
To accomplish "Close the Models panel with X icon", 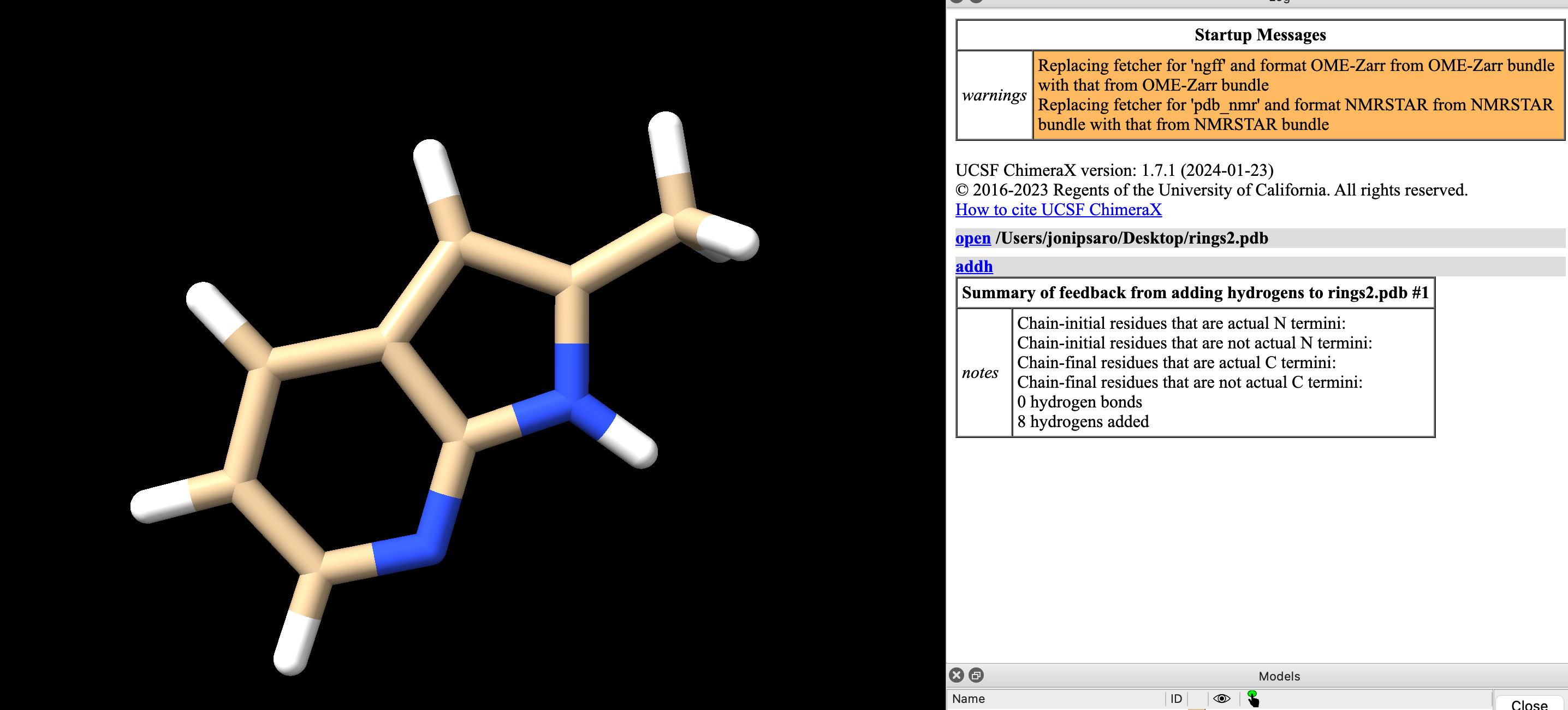I will 957,674.
